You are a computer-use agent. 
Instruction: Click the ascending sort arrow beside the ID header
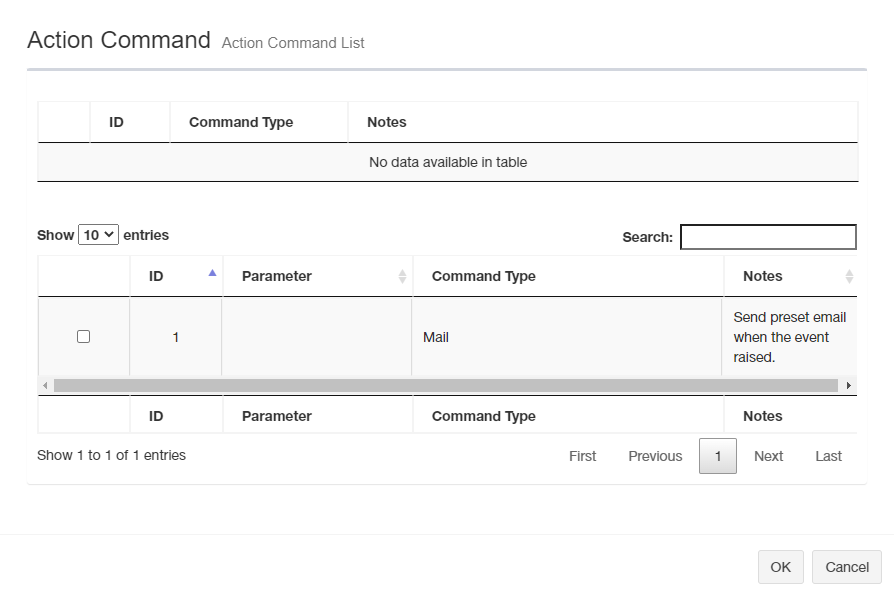[x=212, y=272]
